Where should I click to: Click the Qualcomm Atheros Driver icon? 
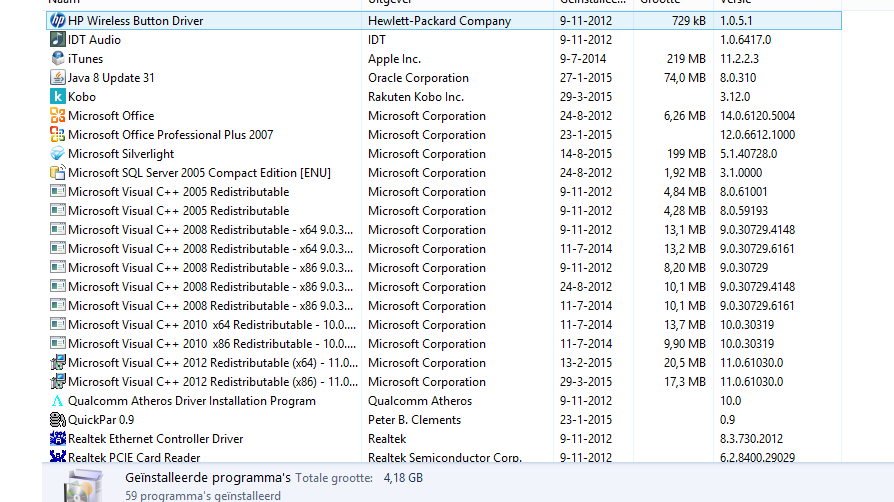58,400
